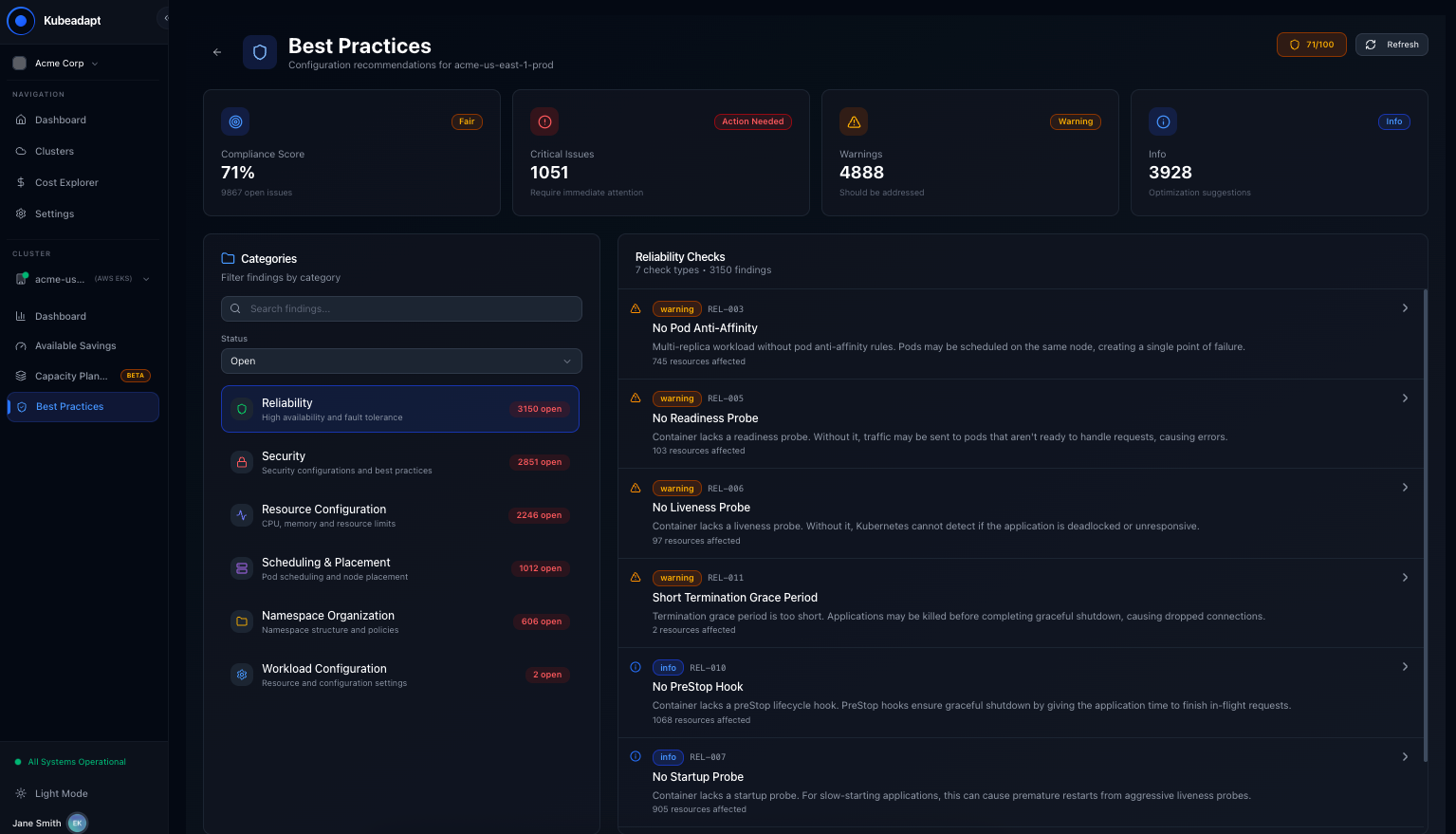Click the Security category lock icon
Screen dimensions: 1456x834
pos(242,462)
